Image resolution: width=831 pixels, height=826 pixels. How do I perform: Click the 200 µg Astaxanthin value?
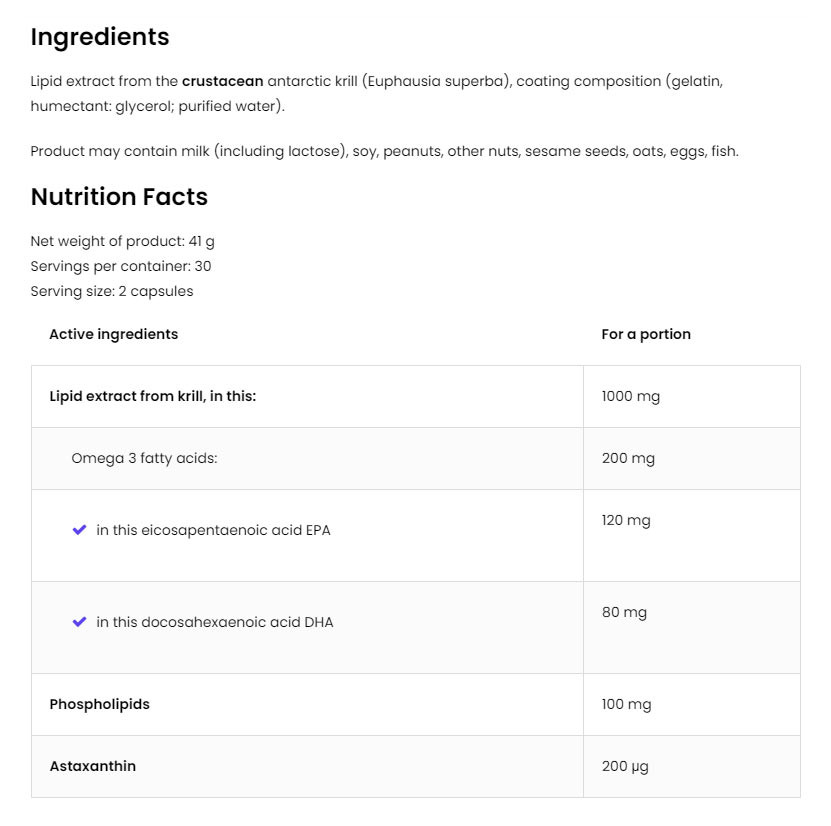tap(625, 766)
